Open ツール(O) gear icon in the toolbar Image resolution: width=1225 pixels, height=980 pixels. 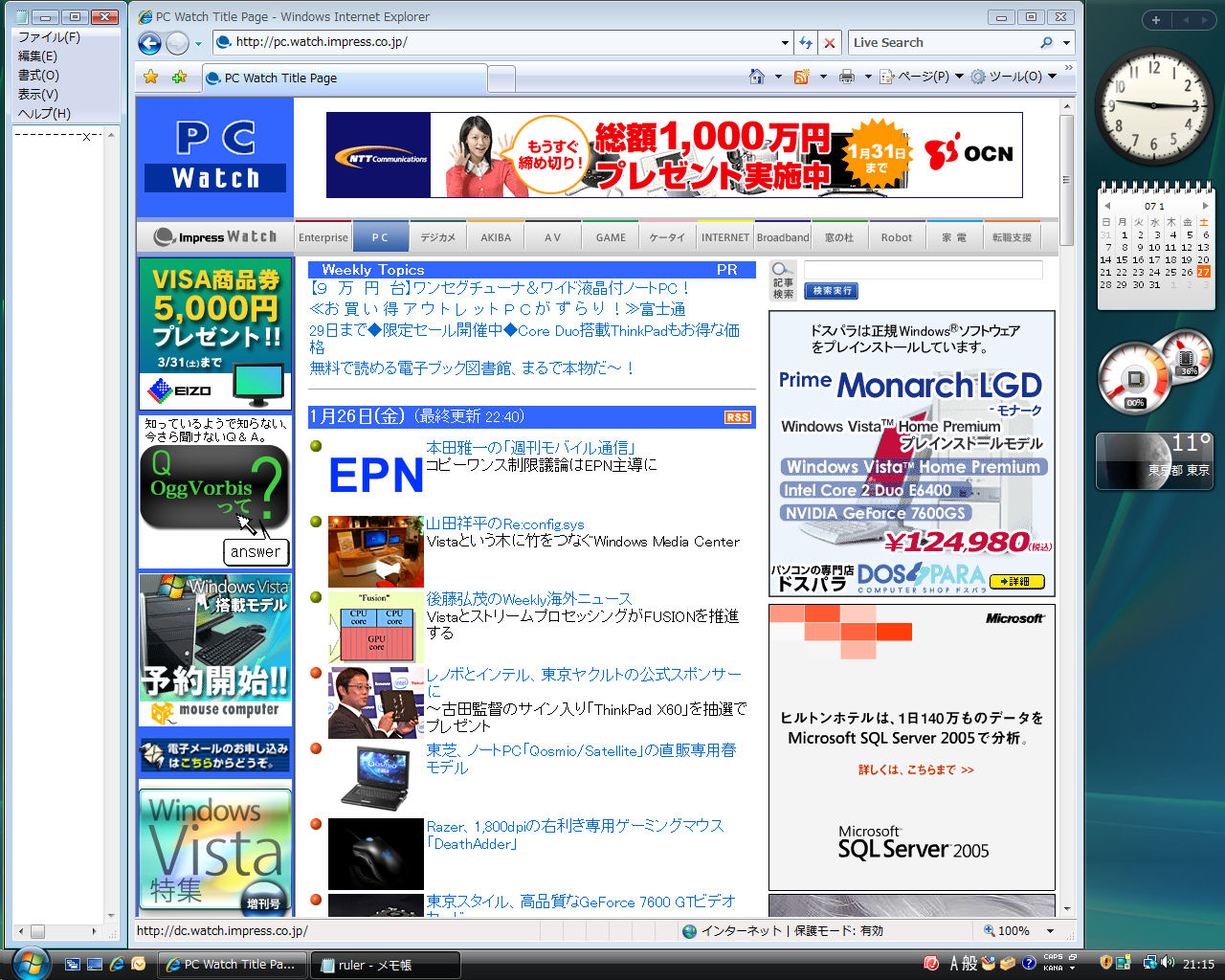977,75
